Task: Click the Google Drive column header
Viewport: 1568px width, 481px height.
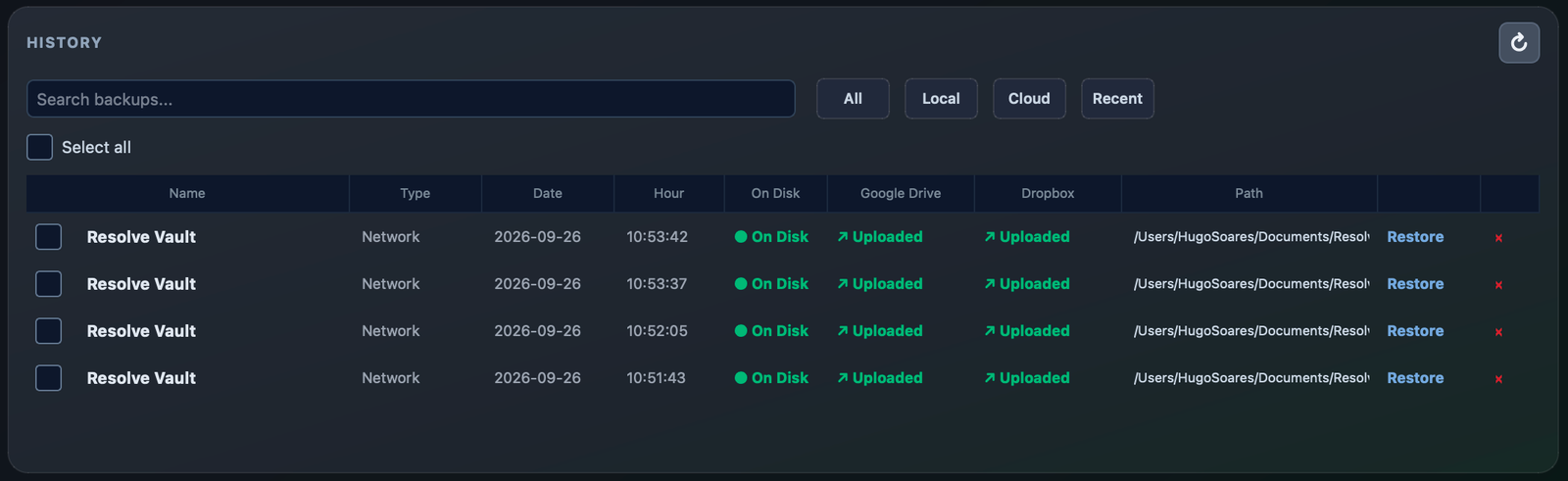Action: (901, 194)
